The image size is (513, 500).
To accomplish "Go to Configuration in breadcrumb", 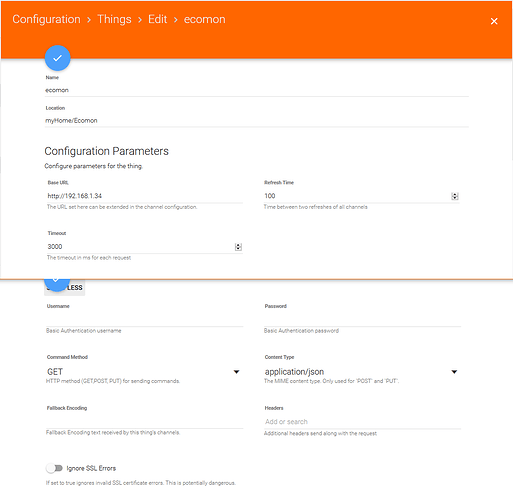I will click(x=46, y=19).
